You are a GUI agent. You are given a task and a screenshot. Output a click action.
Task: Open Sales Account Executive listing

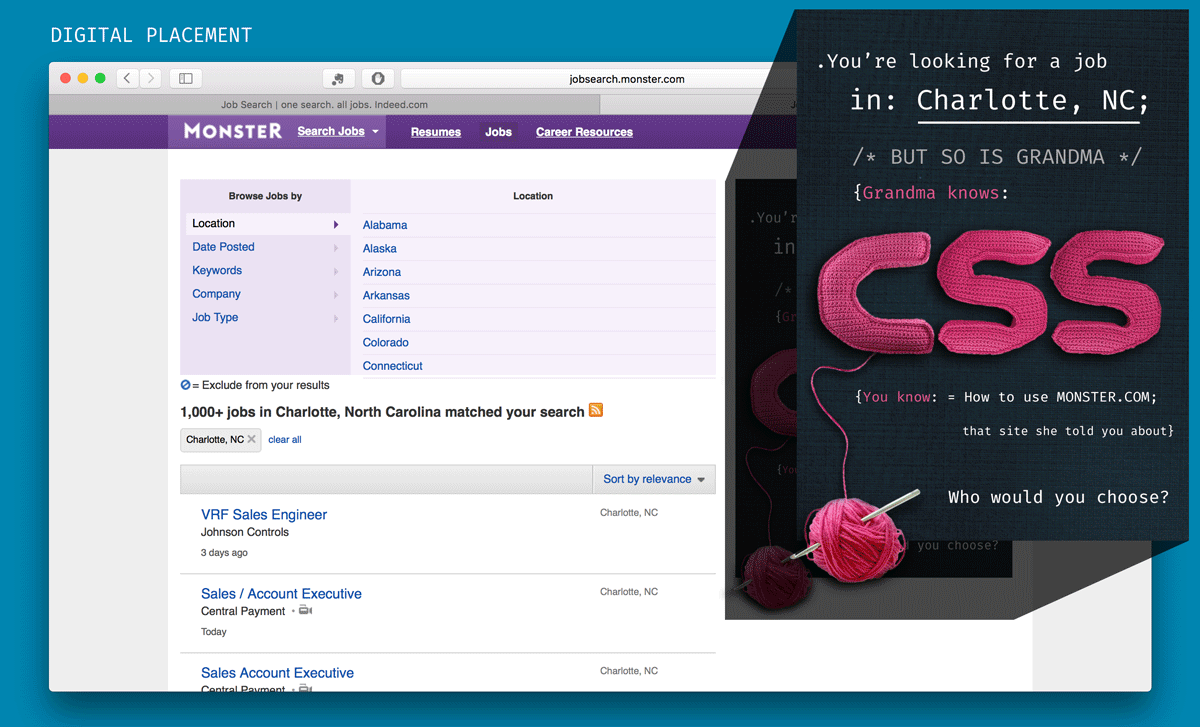(277, 673)
